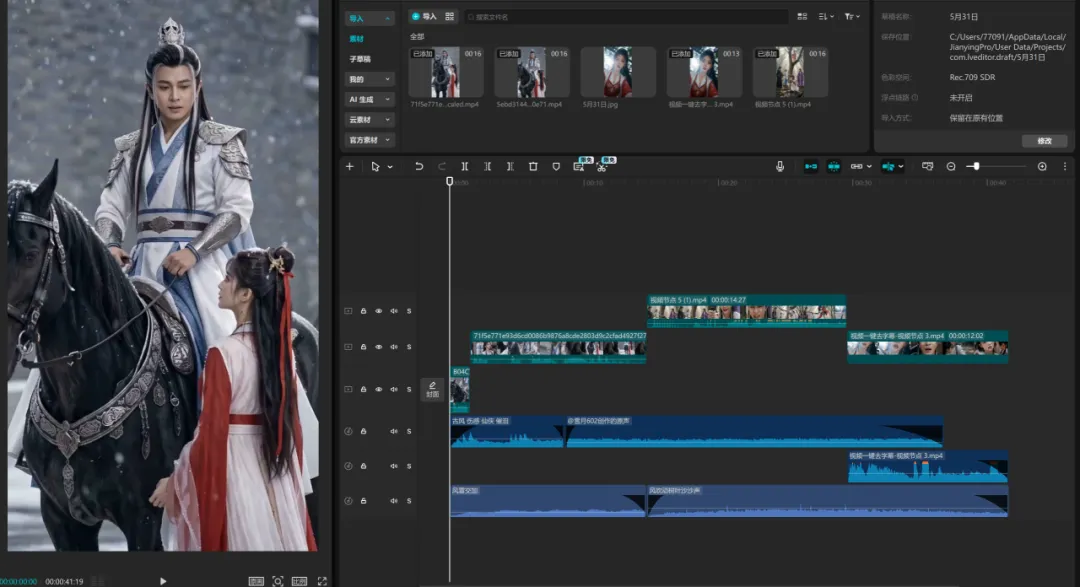This screenshot has width=1080, height=587.
Task: Click the timeline playhead handle
Action: (x=450, y=181)
